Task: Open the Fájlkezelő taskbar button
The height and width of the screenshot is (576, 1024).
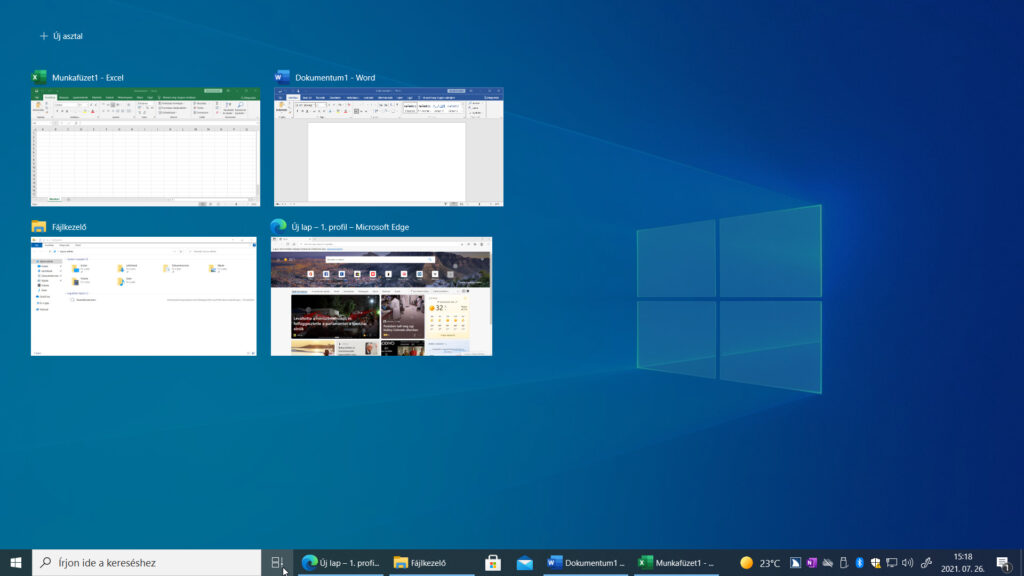Action: [x=432, y=562]
